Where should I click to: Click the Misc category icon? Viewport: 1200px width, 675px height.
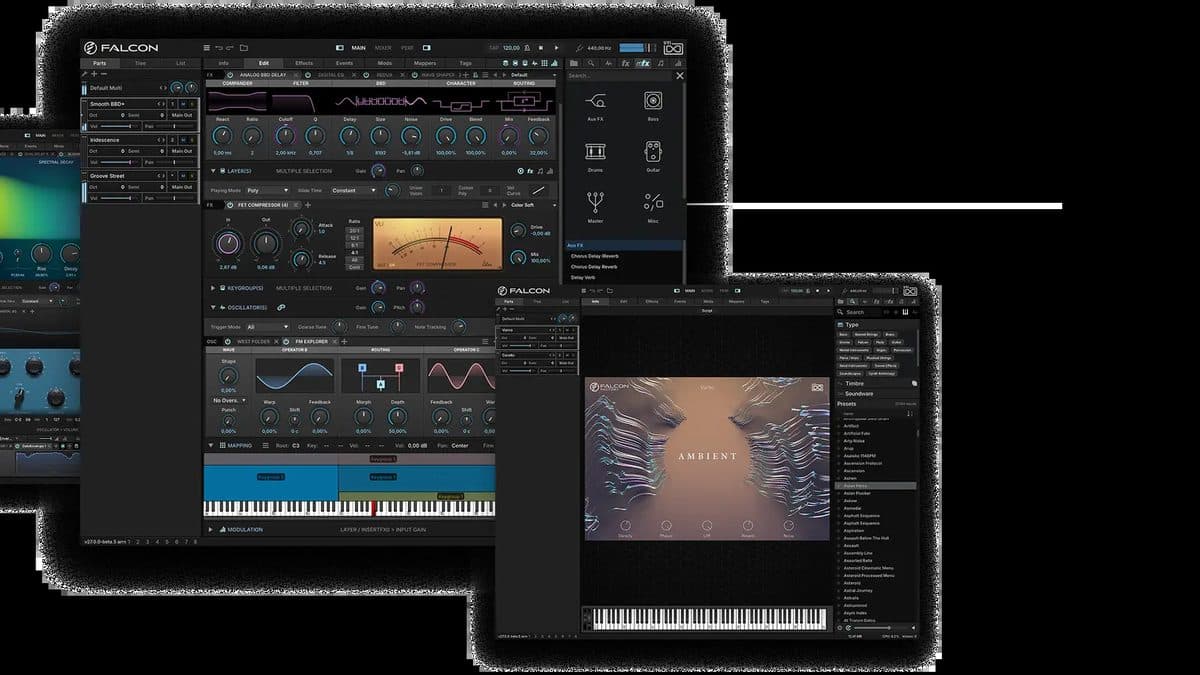[653, 203]
